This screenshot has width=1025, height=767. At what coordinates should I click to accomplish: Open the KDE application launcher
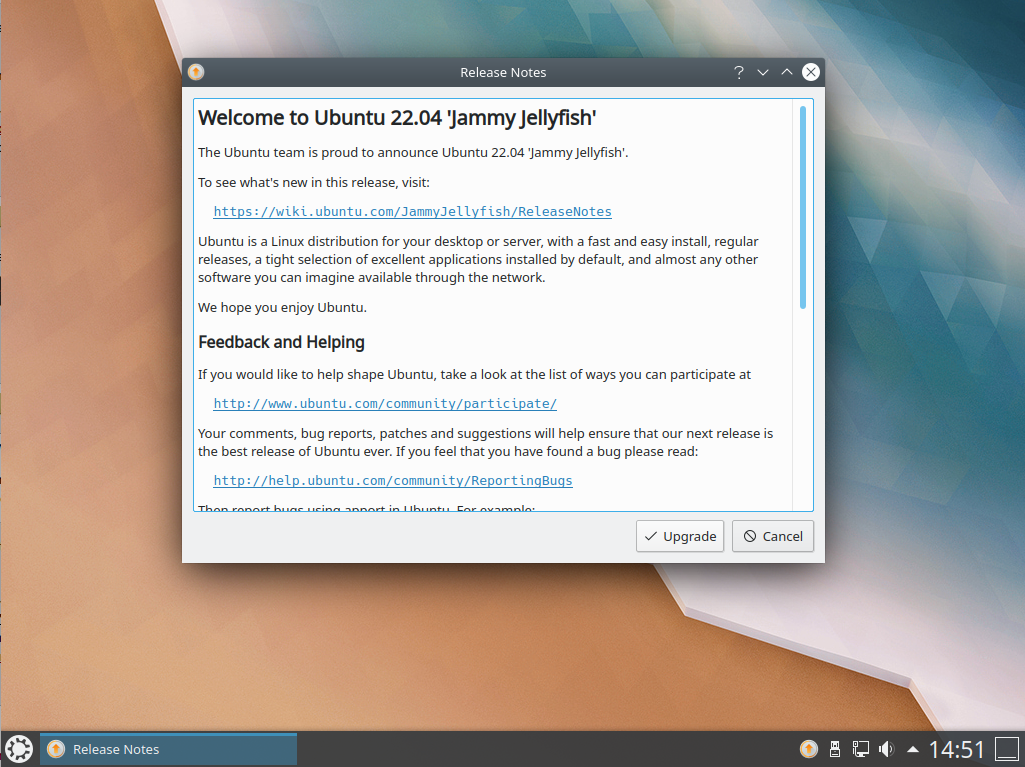(x=19, y=749)
